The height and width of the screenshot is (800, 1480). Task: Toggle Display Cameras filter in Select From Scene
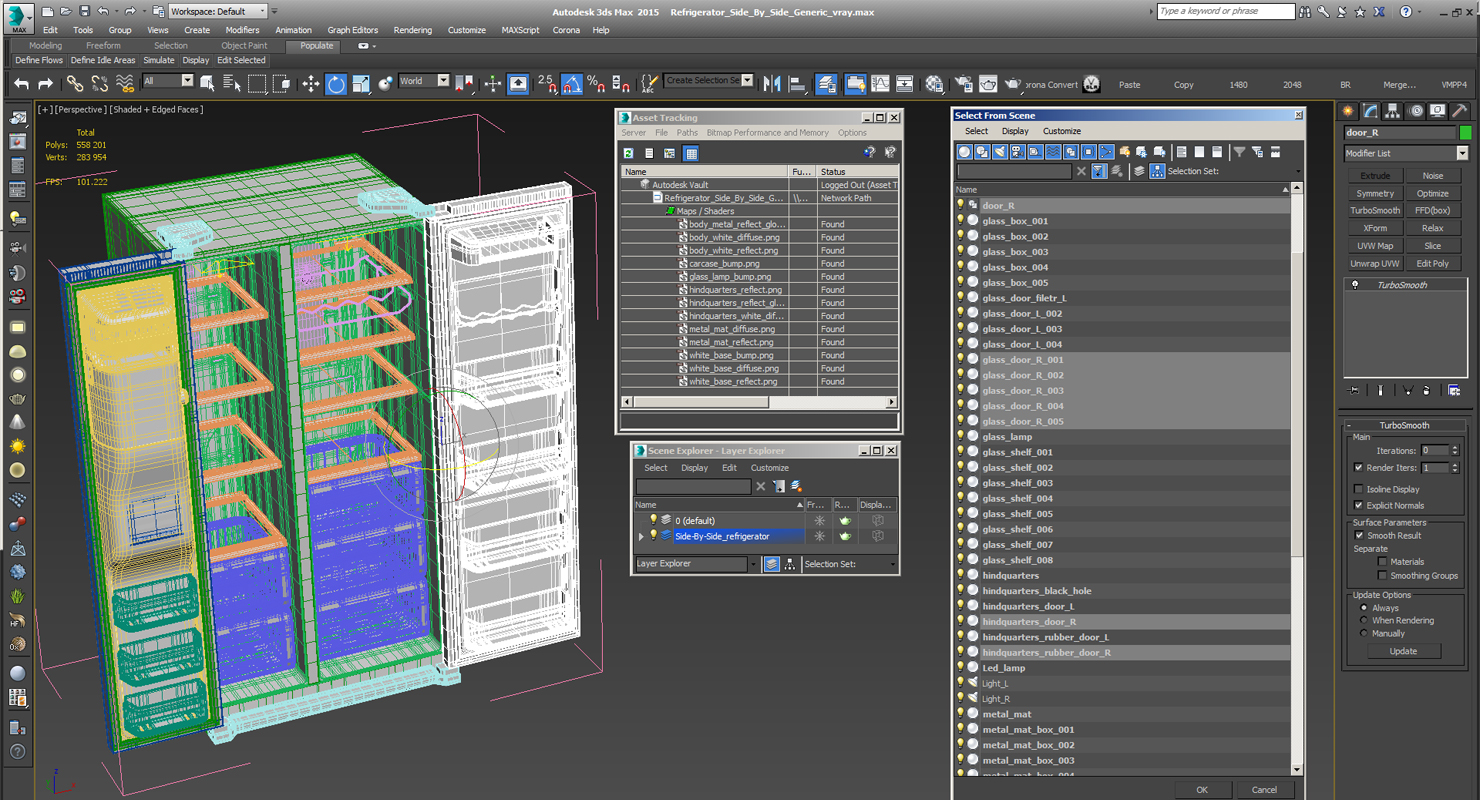1017,152
